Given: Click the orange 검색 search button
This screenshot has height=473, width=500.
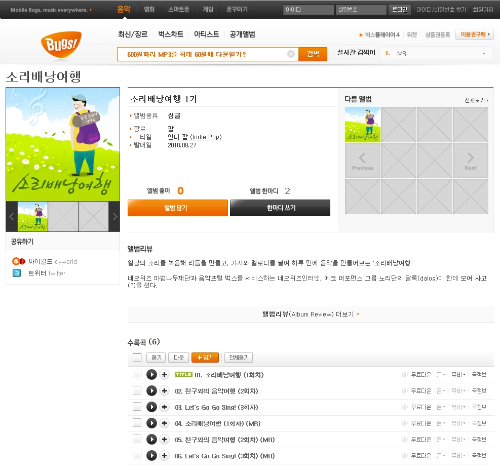Looking at the screenshot, I should tap(313, 54).
